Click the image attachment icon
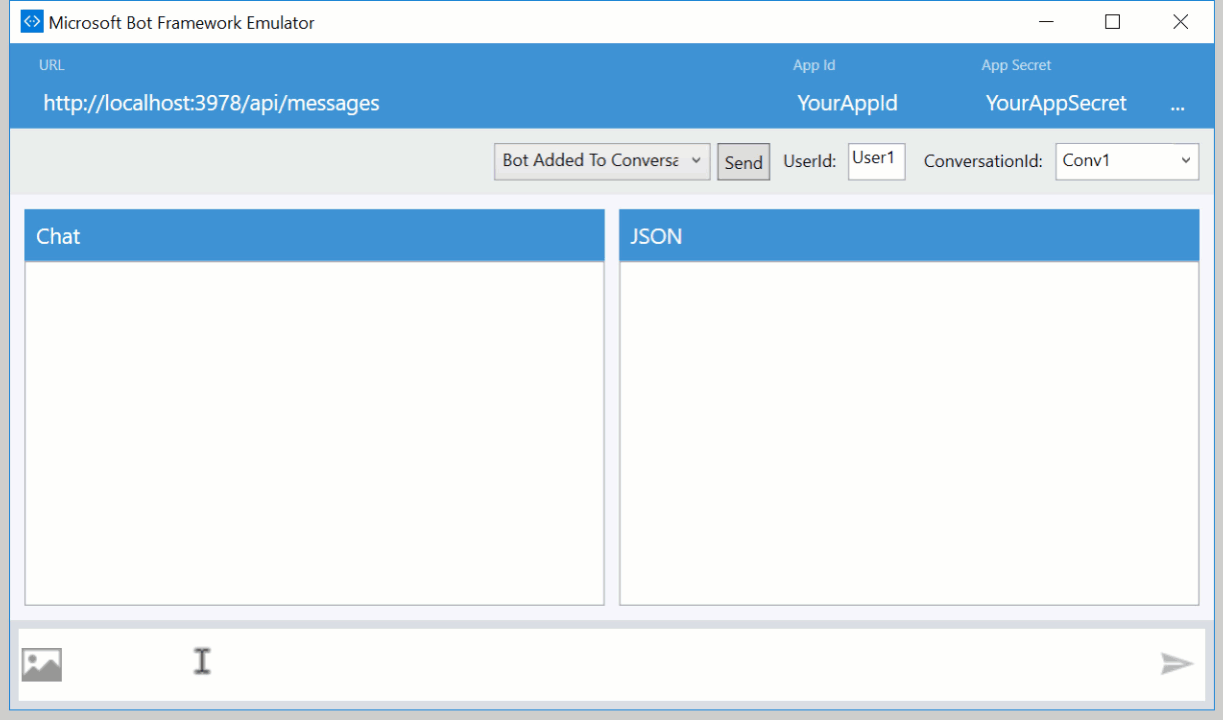 tap(42, 664)
